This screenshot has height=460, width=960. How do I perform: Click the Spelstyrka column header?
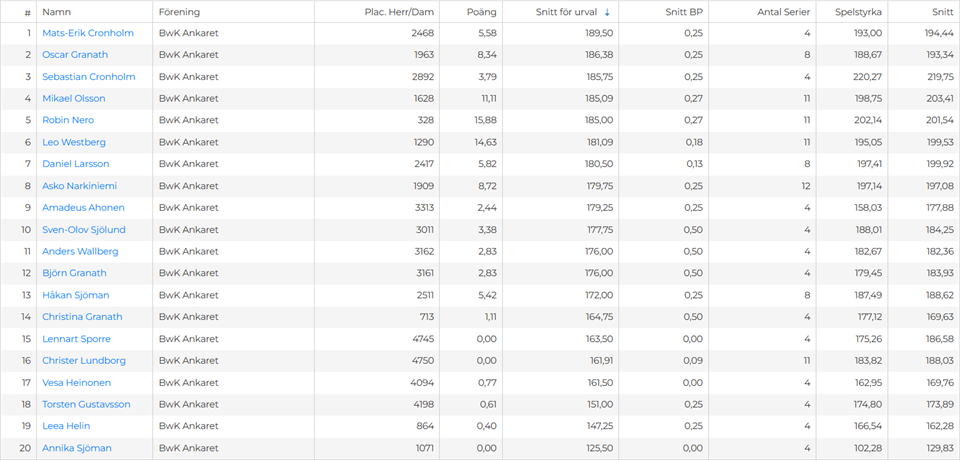coord(850,12)
